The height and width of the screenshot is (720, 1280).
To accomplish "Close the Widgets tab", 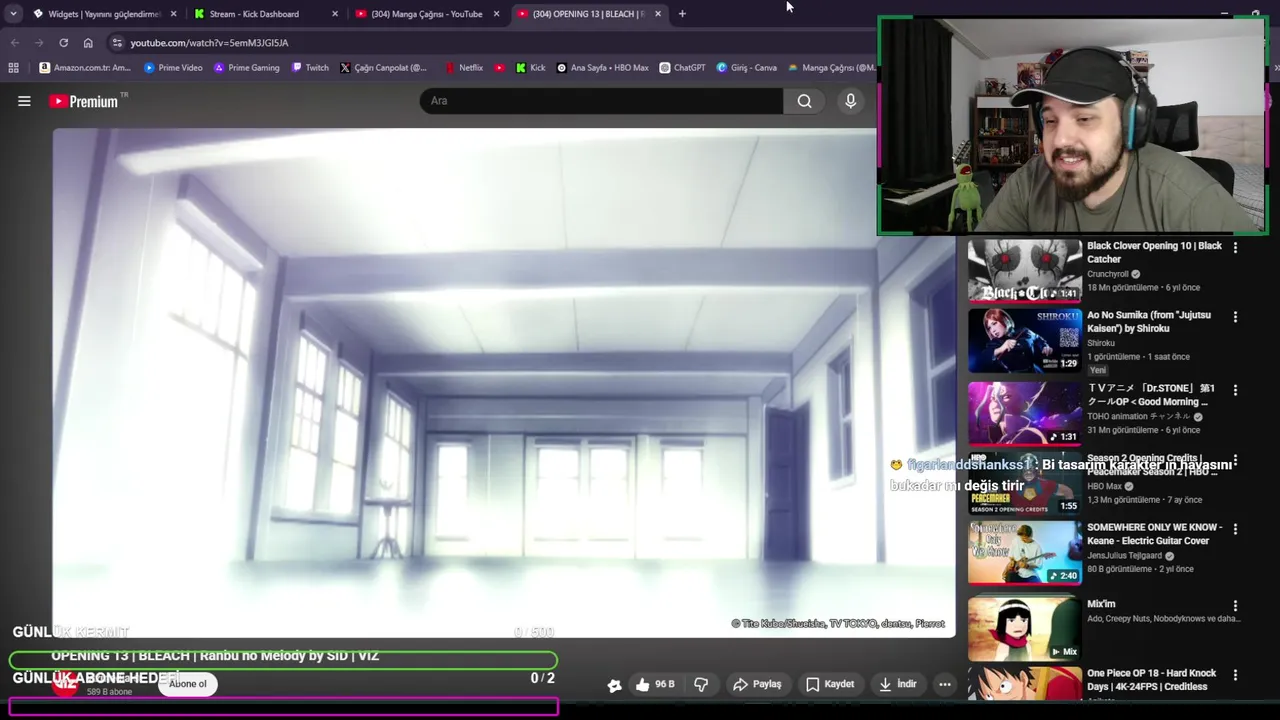I will pos(174,14).
